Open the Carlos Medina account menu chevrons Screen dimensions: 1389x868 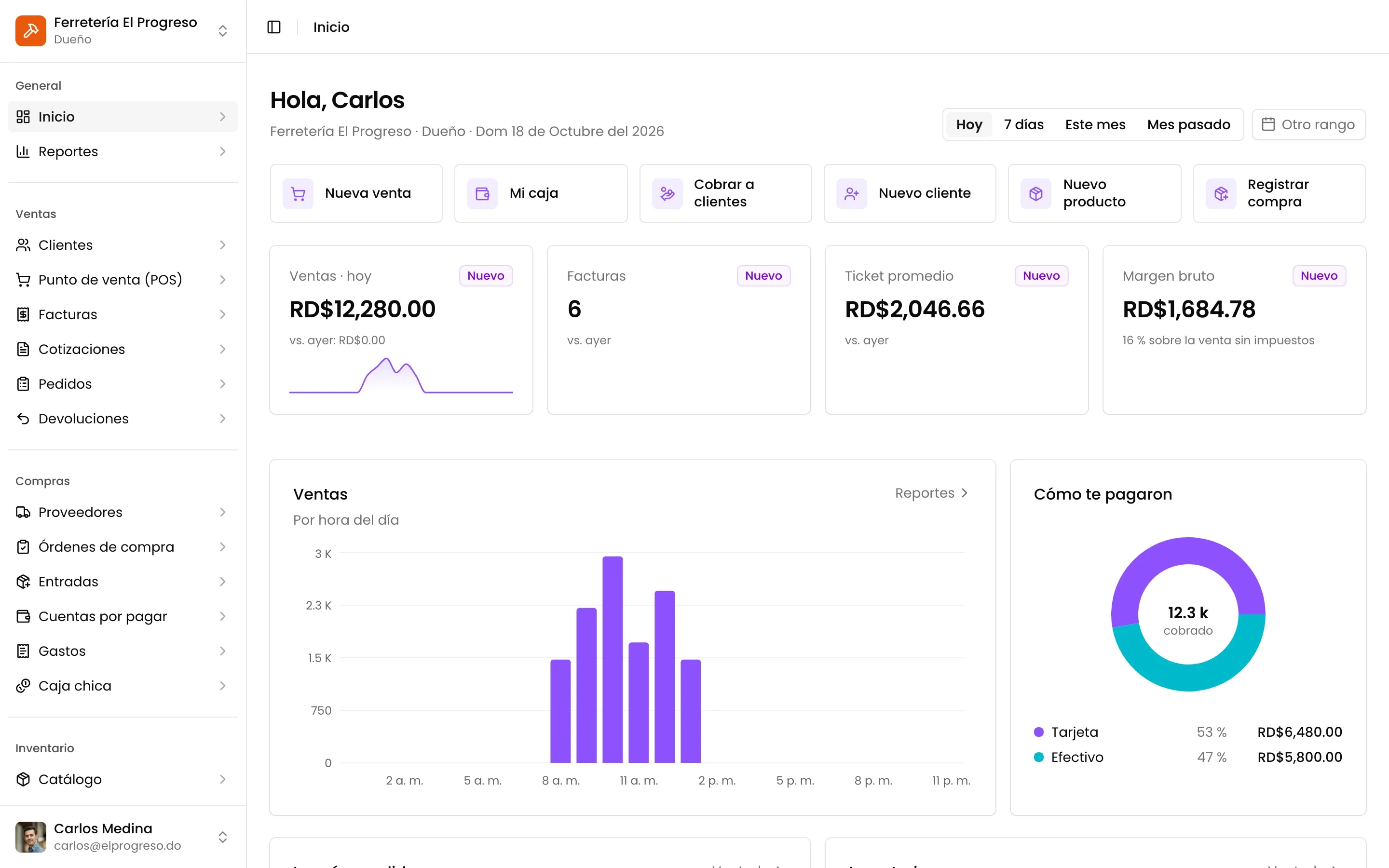click(223, 837)
